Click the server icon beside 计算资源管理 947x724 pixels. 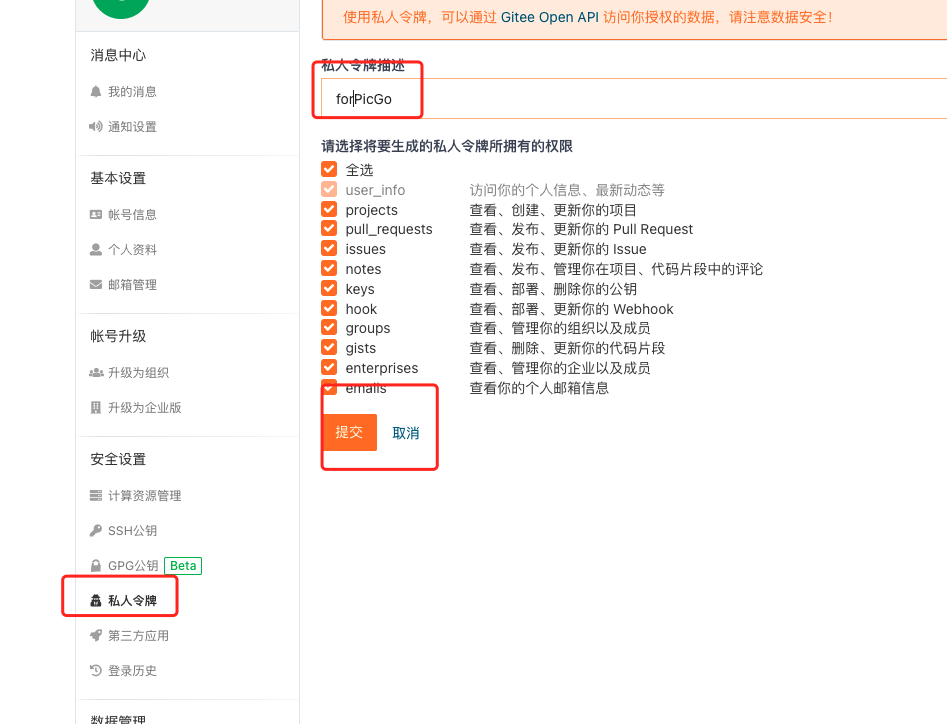pos(95,496)
